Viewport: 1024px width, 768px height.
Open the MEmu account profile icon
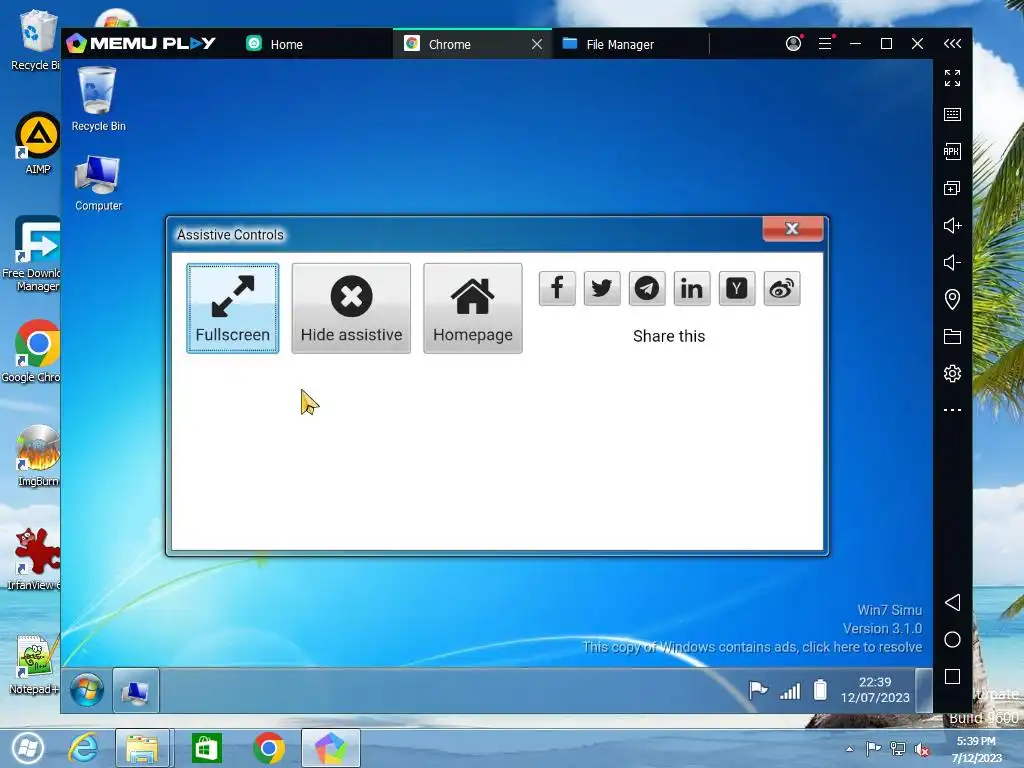pos(793,43)
